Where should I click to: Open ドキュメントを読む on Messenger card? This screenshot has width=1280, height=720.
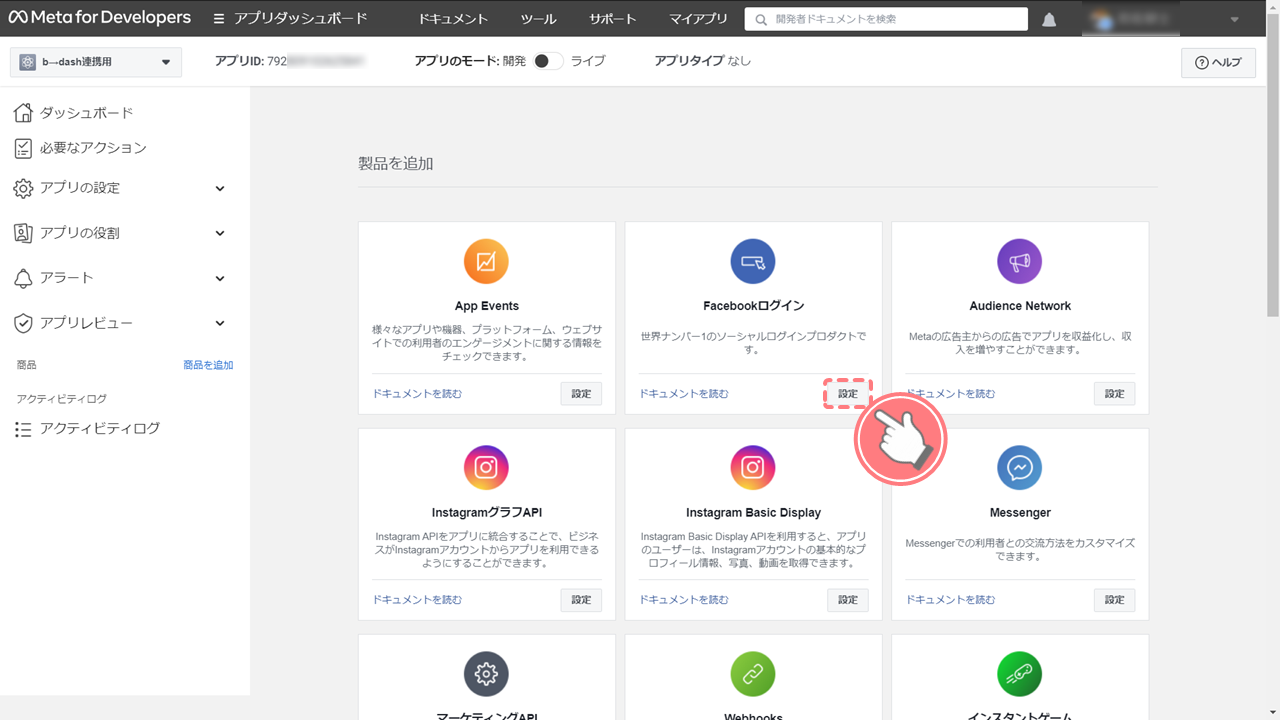coord(951,600)
